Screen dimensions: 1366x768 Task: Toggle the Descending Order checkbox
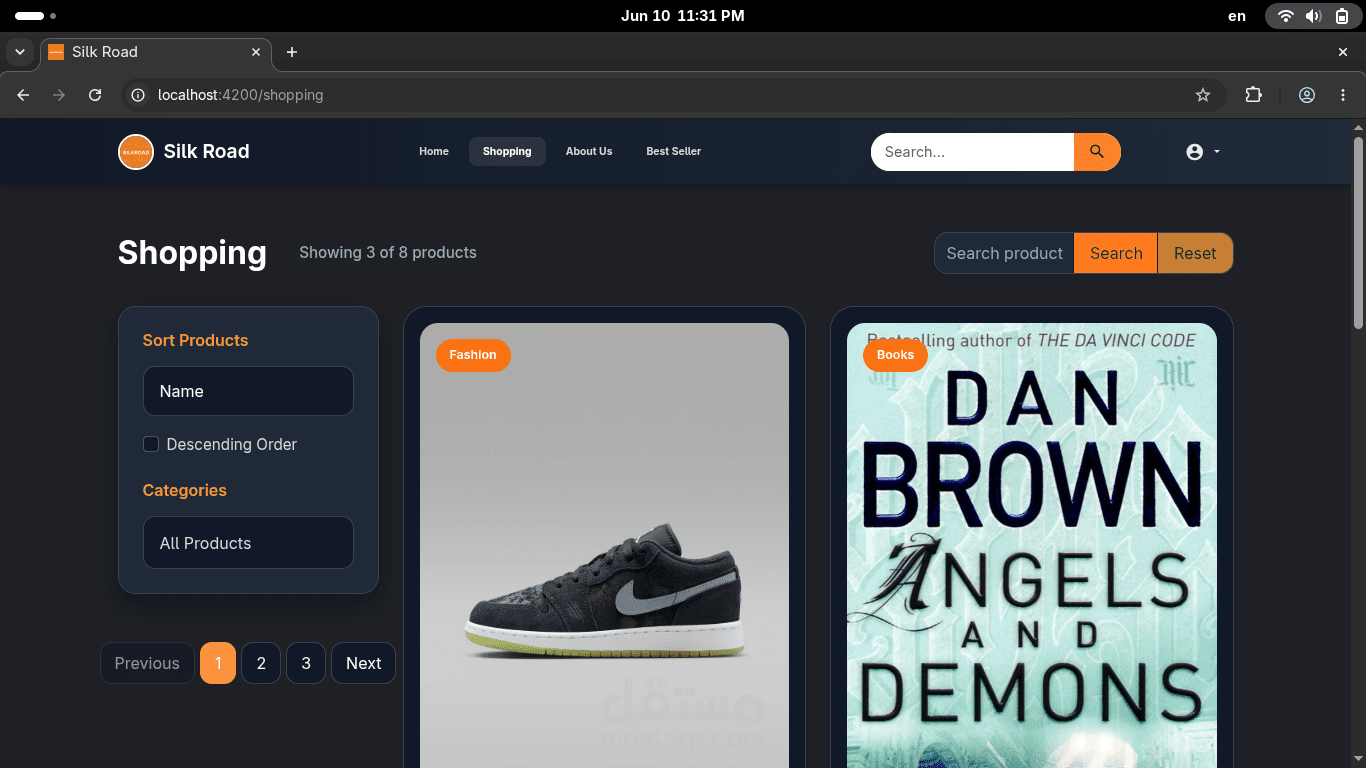tap(151, 444)
